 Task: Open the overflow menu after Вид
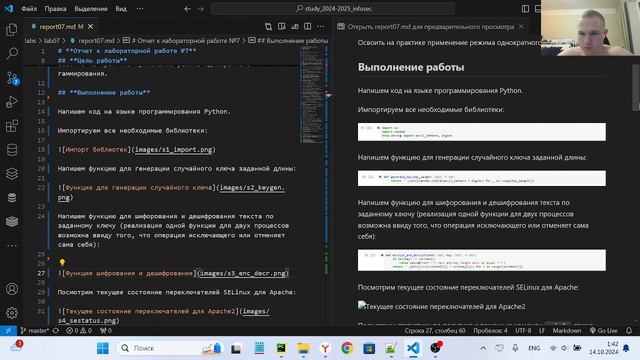click(x=140, y=9)
